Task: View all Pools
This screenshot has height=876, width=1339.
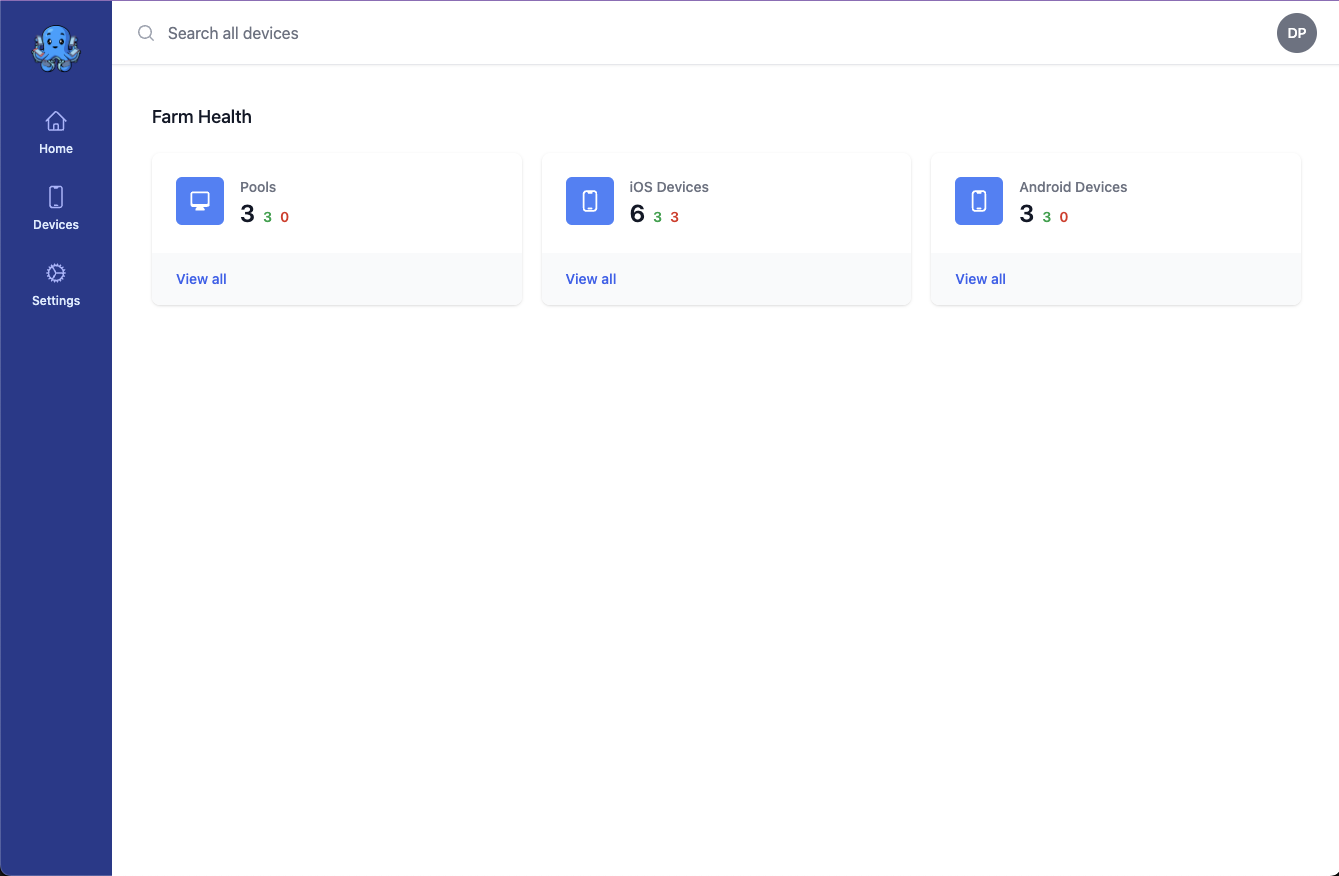Action: tap(200, 278)
